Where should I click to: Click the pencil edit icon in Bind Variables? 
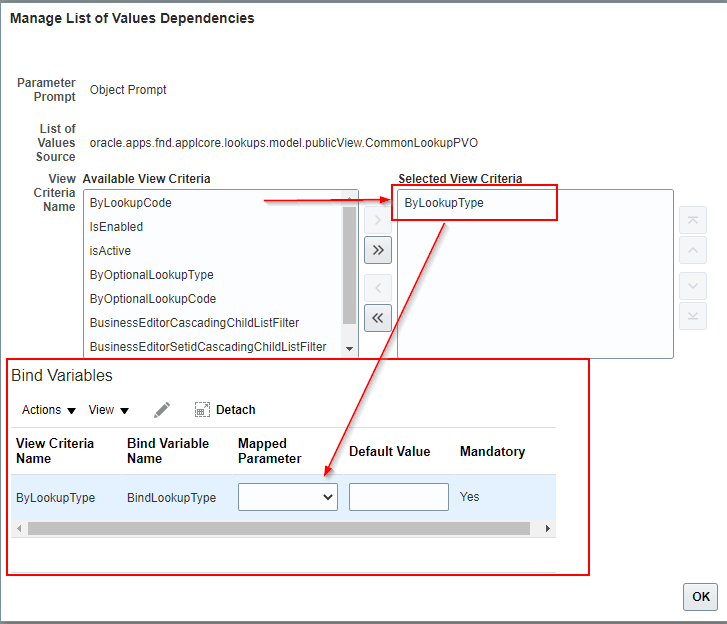point(162,410)
